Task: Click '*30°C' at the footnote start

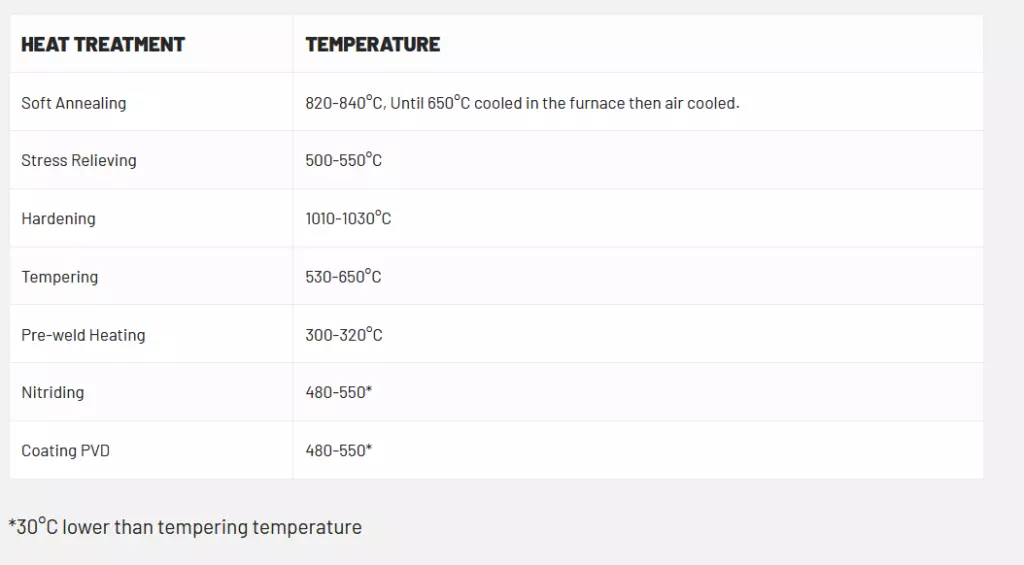Action: coord(33,527)
